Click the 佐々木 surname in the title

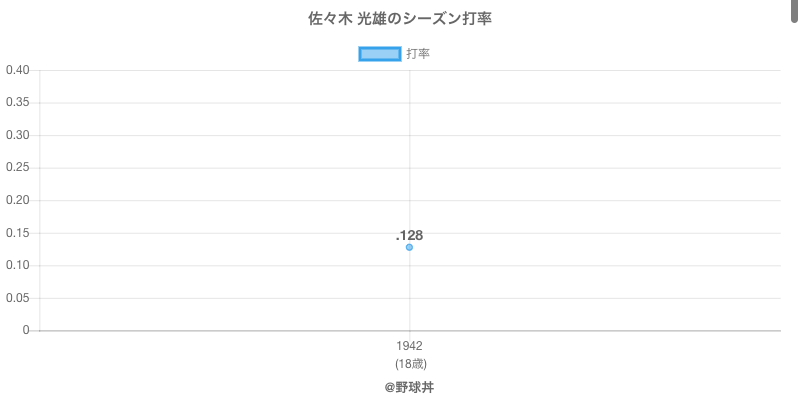point(323,19)
